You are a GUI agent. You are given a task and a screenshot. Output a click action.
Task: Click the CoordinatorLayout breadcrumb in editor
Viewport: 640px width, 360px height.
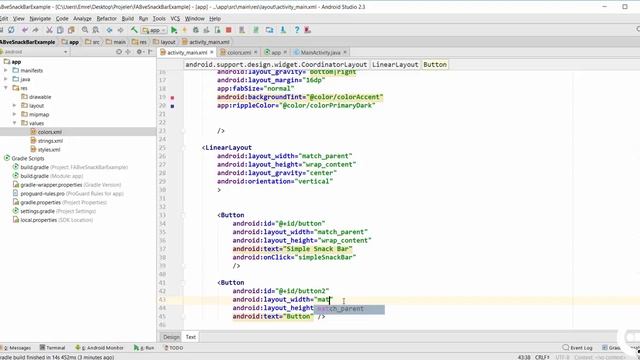click(276, 64)
